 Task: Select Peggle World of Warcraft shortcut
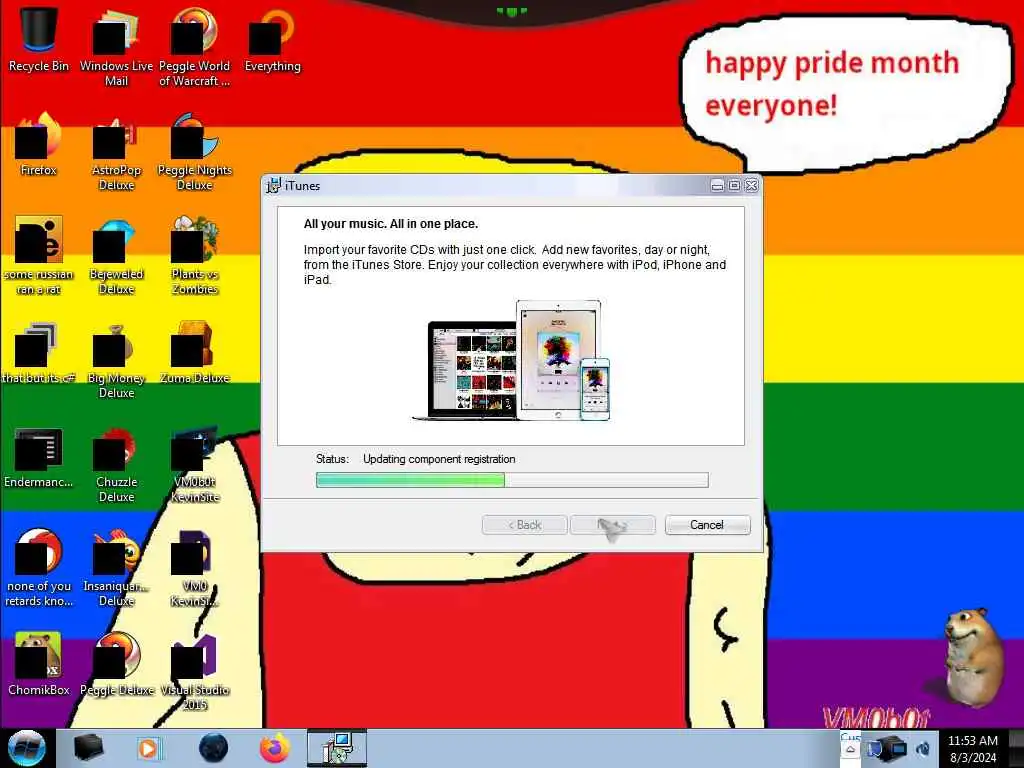195,47
